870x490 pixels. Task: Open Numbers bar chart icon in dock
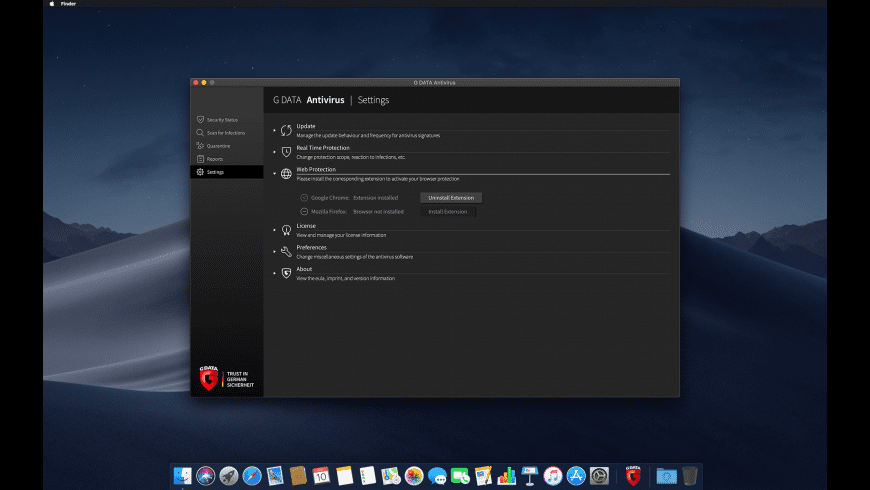pos(507,476)
